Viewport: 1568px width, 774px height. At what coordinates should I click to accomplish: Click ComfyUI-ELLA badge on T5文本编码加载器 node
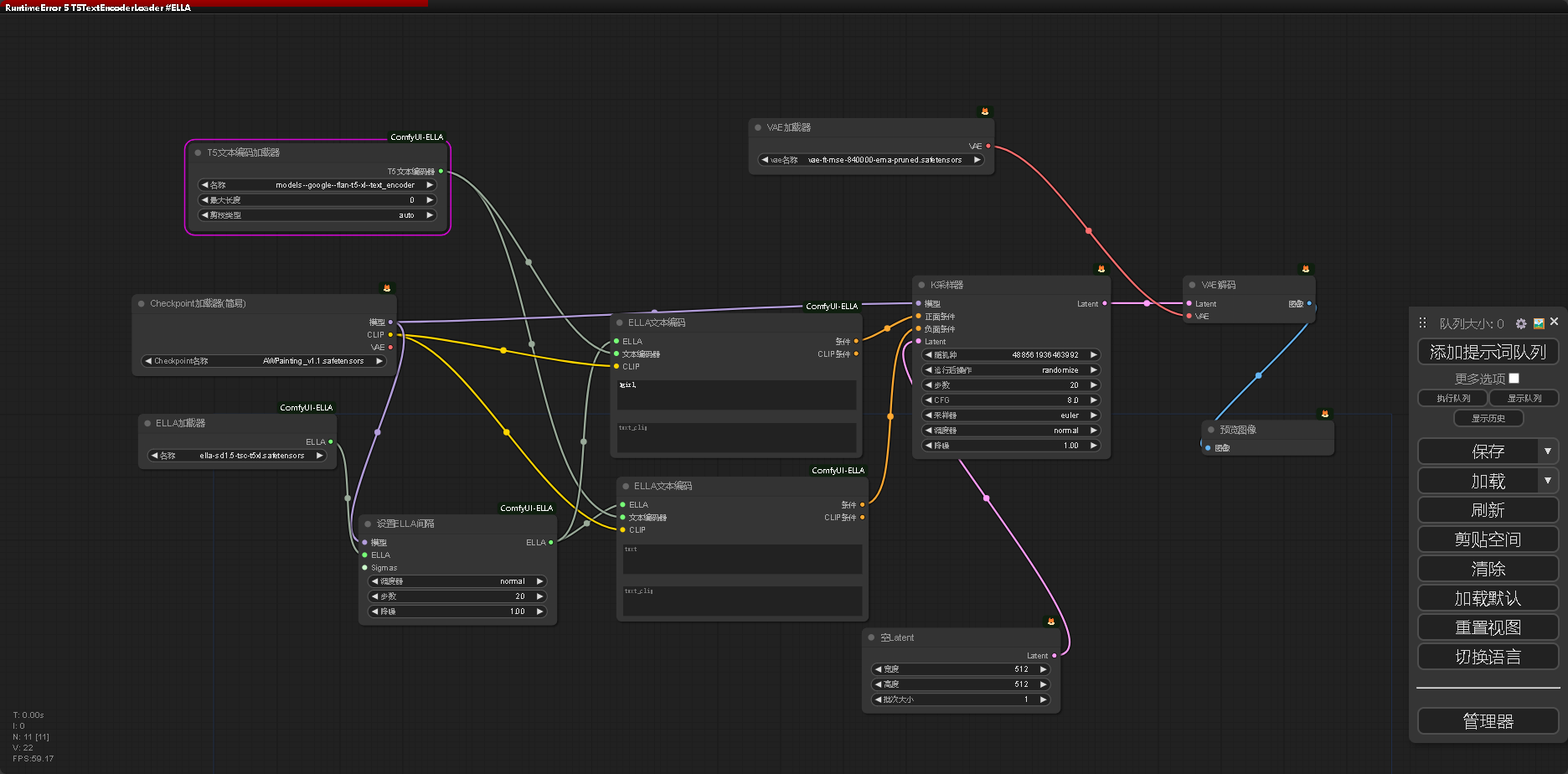416,137
